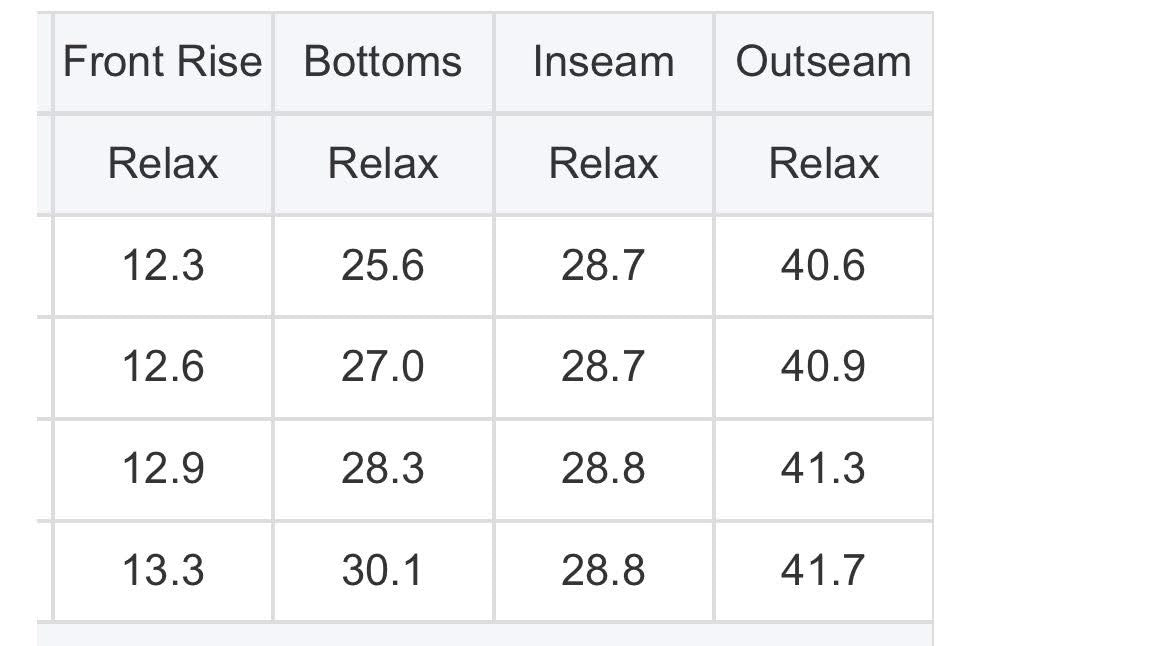Select the 40.9 Outseam value
1170x646 pixels.
click(823, 367)
